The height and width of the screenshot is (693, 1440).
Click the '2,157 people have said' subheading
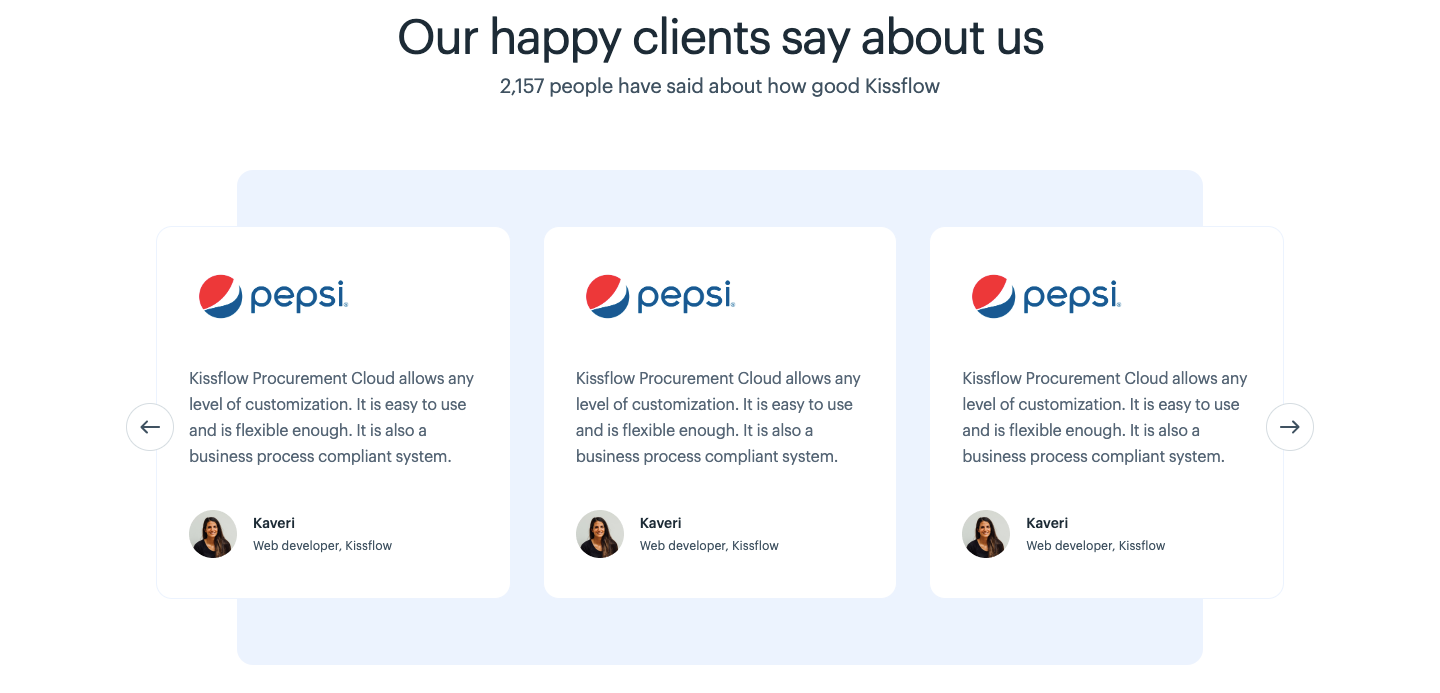point(720,86)
